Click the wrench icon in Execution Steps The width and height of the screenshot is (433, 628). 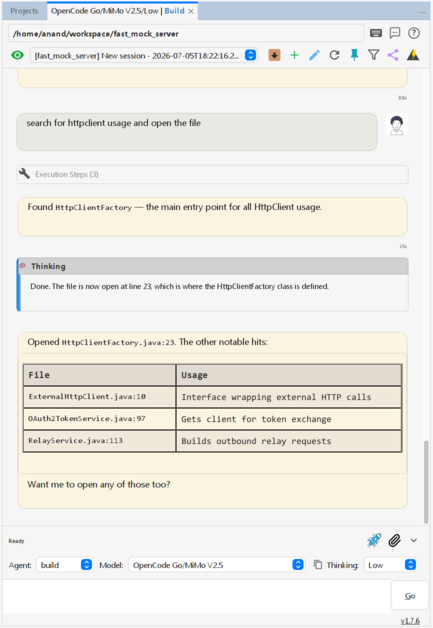click(x=24, y=174)
